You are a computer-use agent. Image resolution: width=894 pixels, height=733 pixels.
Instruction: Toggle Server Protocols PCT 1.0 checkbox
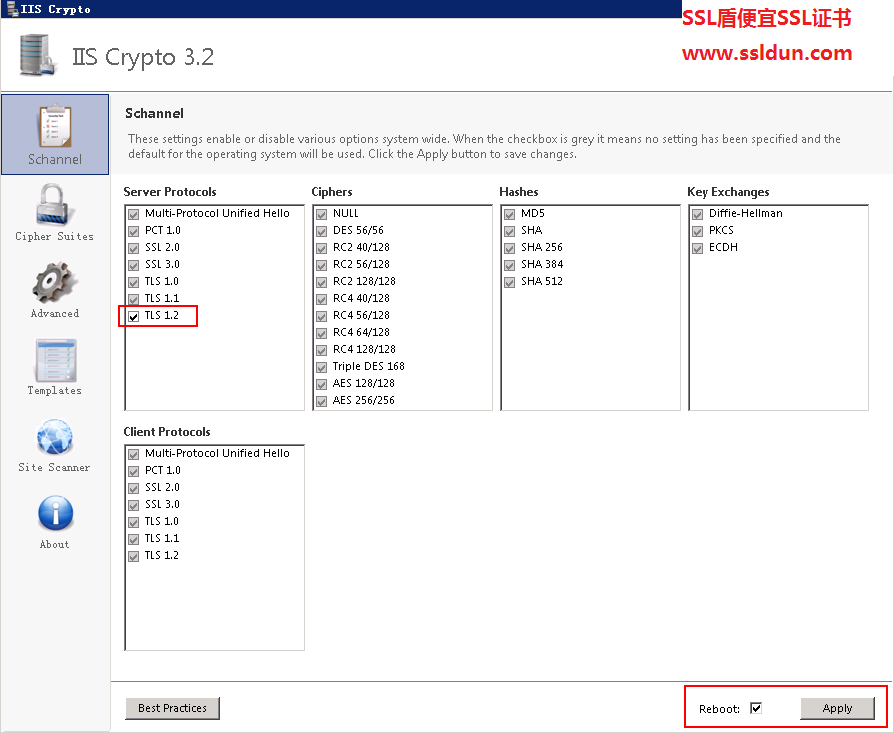click(x=133, y=231)
